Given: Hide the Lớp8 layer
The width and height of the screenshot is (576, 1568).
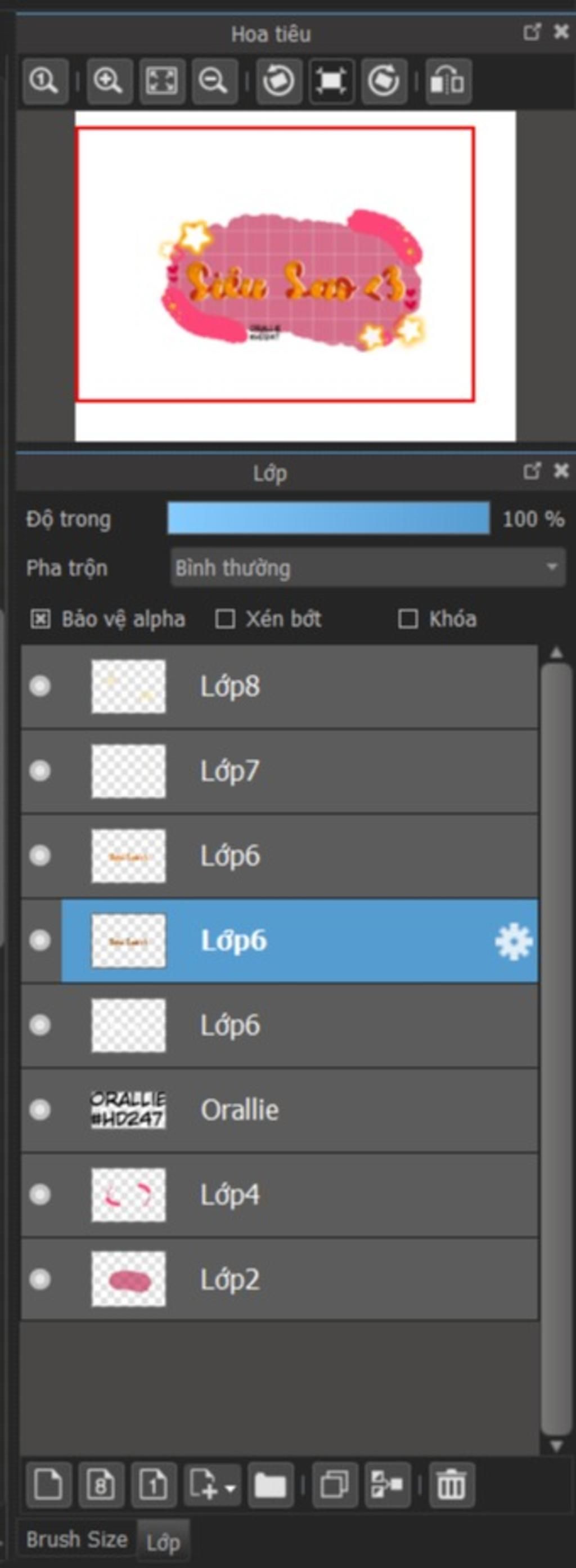Looking at the screenshot, I should (x=40, y=687).
